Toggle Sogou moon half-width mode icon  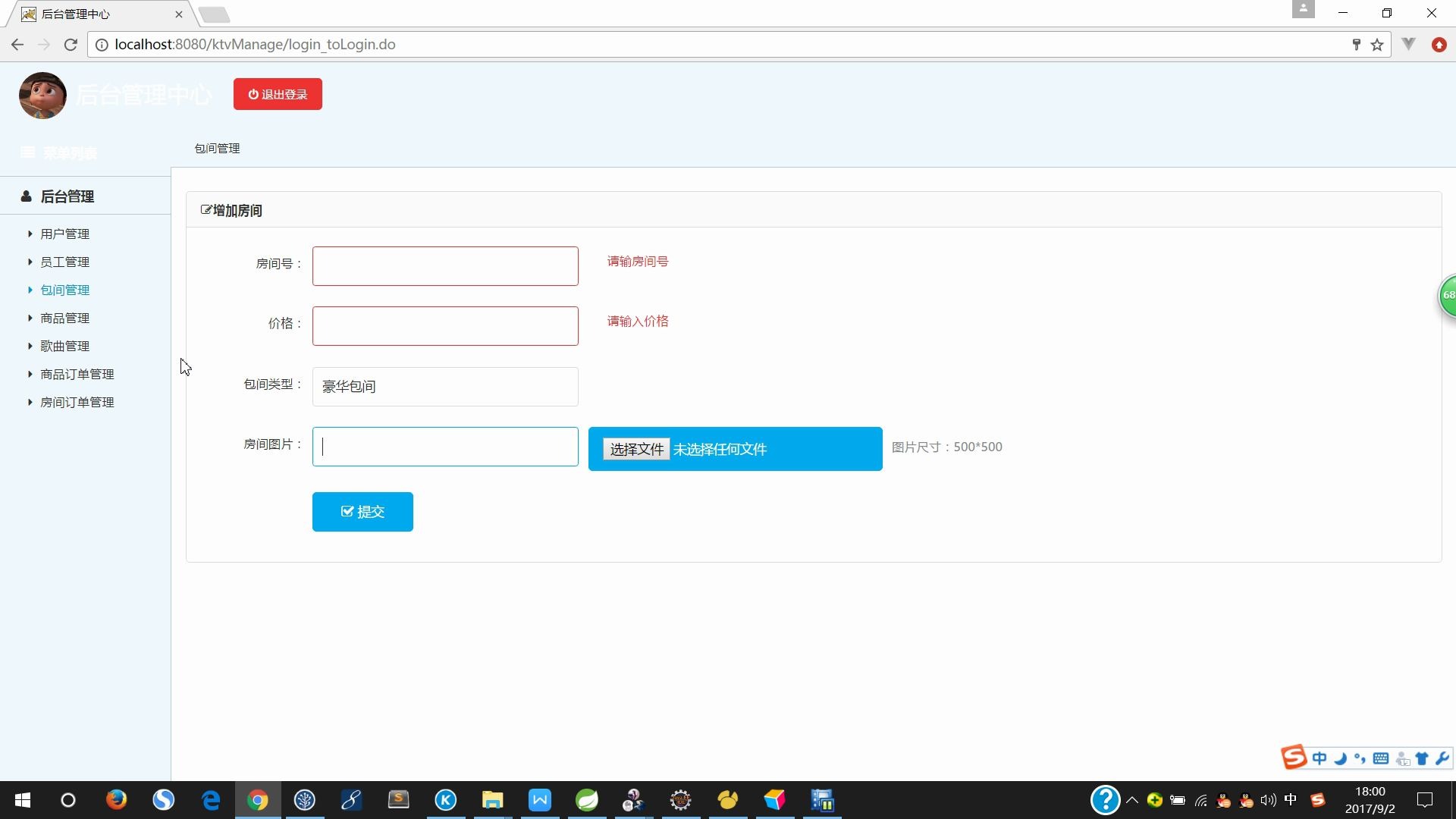pos(1340,758)
